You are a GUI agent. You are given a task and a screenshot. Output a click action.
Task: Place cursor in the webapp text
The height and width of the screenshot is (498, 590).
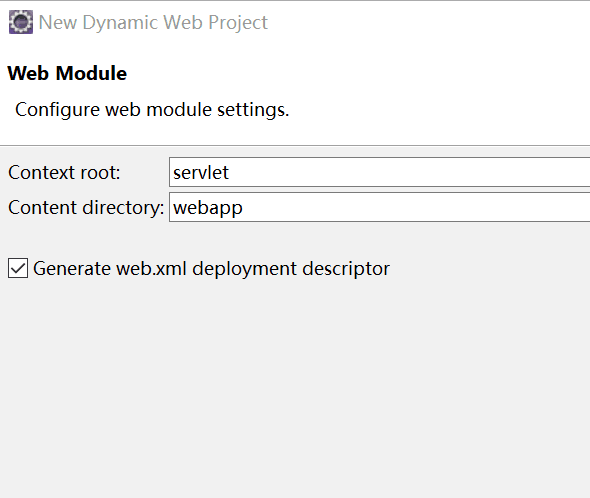(x=208, y=208)
